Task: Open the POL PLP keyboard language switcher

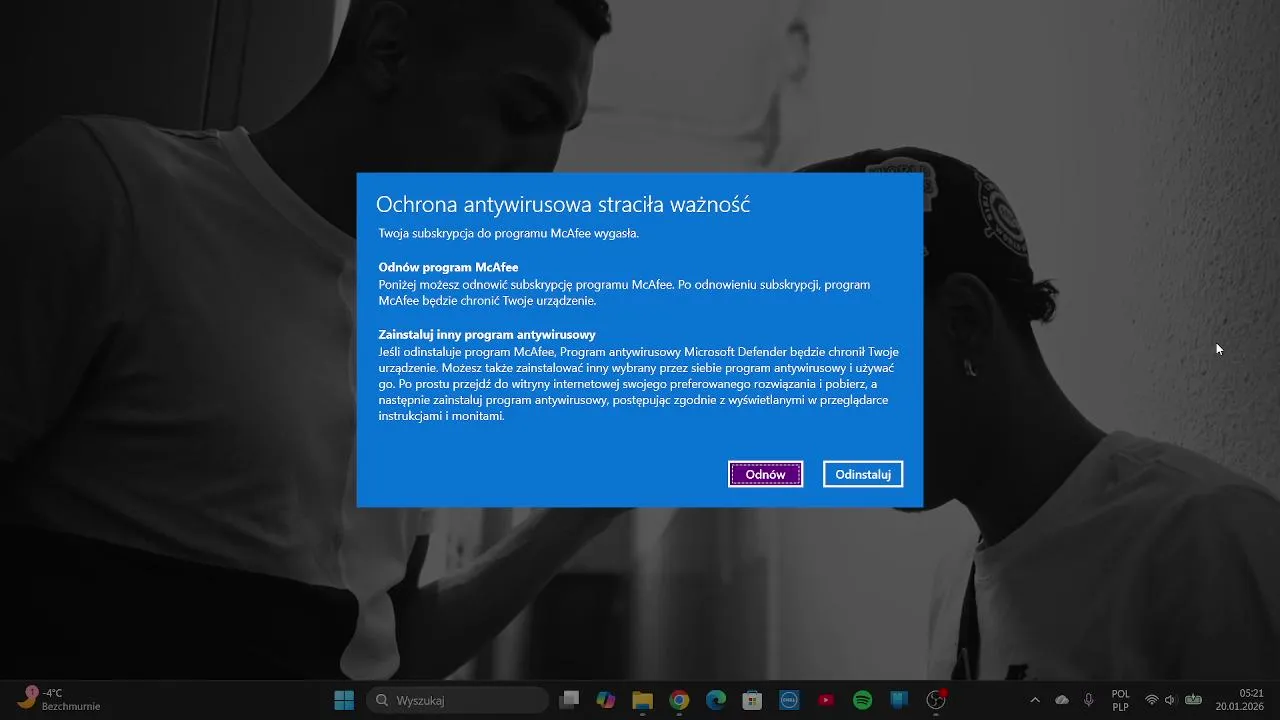Action: (1121, 700)
